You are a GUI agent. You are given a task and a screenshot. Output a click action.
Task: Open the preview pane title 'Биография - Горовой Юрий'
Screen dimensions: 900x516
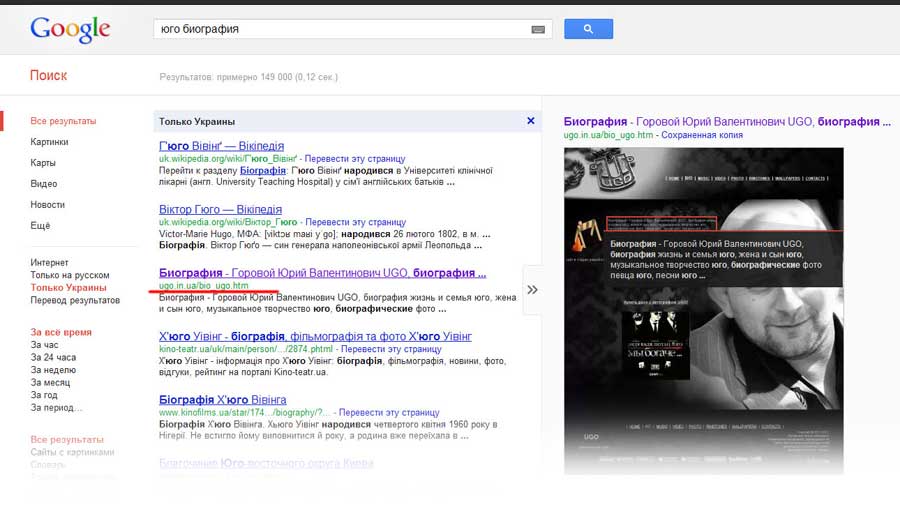coord(727,122)
